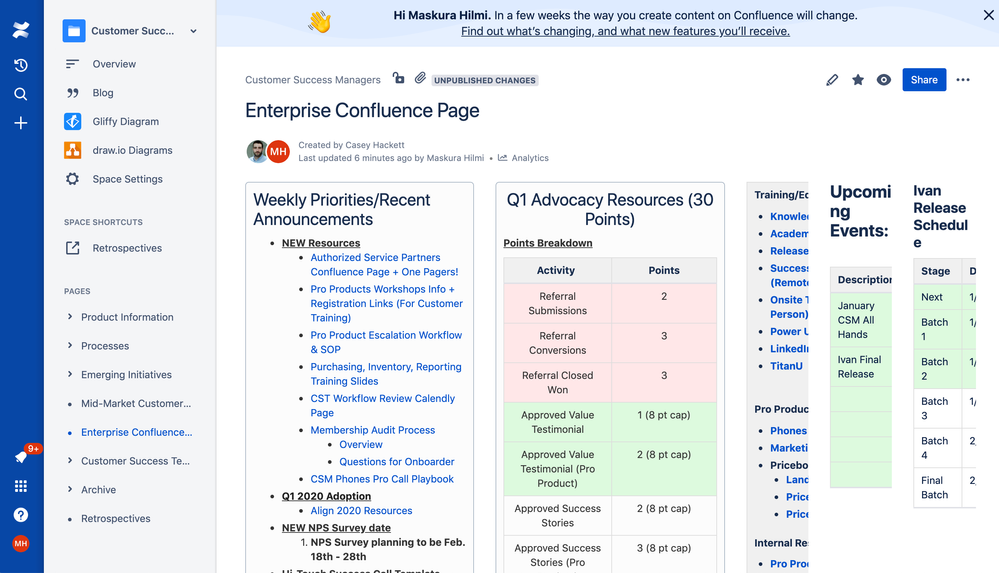Star this page as favorite
Screen dimensions: 999x573
coord(858,80)
